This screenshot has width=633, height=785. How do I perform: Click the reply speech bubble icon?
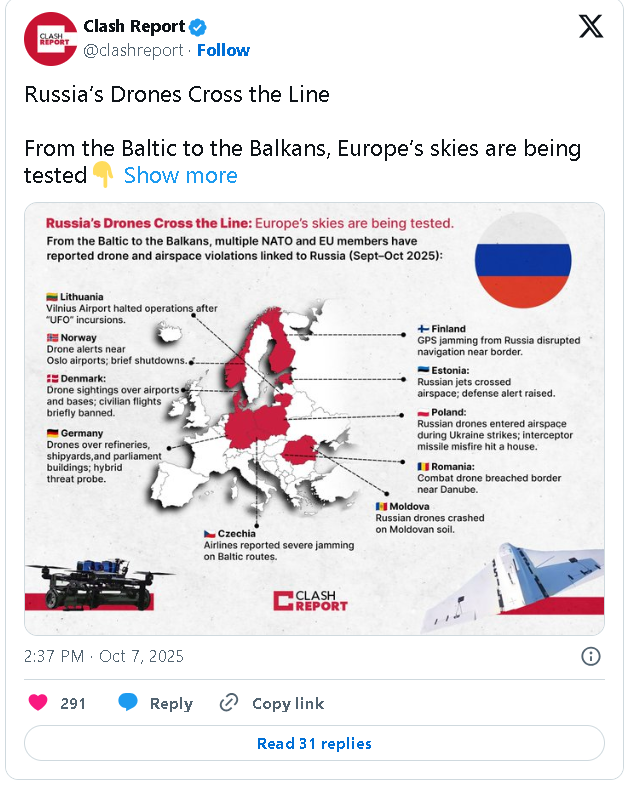click(128, 703)
